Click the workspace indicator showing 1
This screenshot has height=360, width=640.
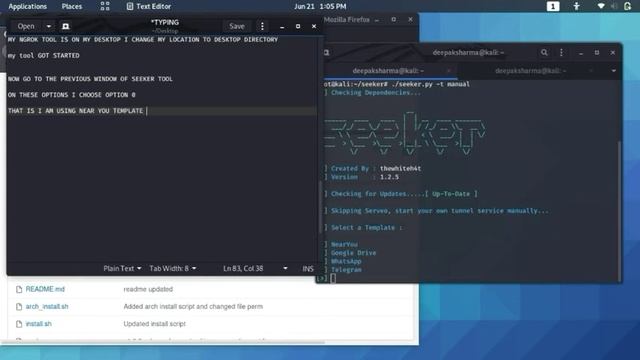point(553,6)
